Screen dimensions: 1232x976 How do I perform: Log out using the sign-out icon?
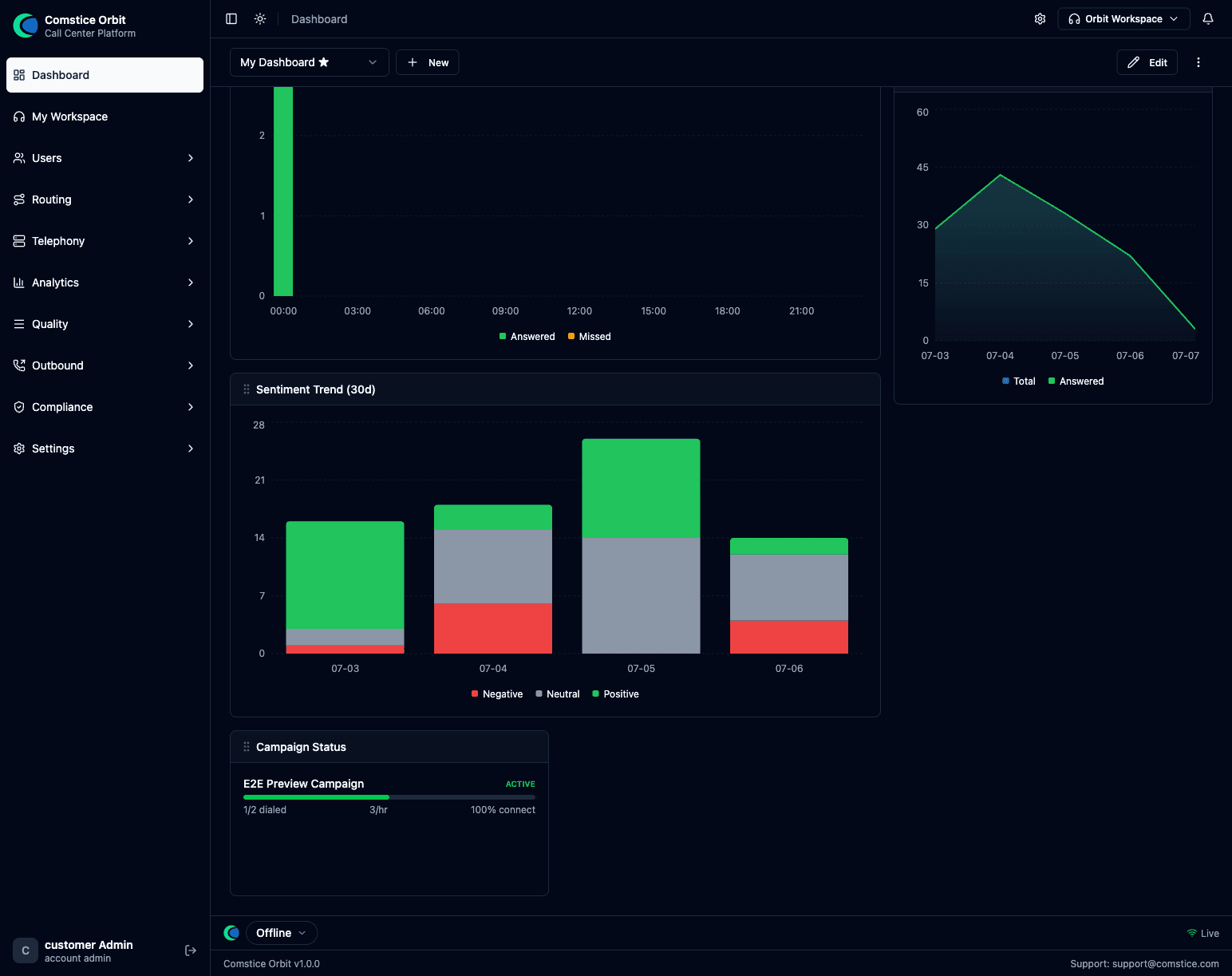pyautogui.click(x=191, y=950)
